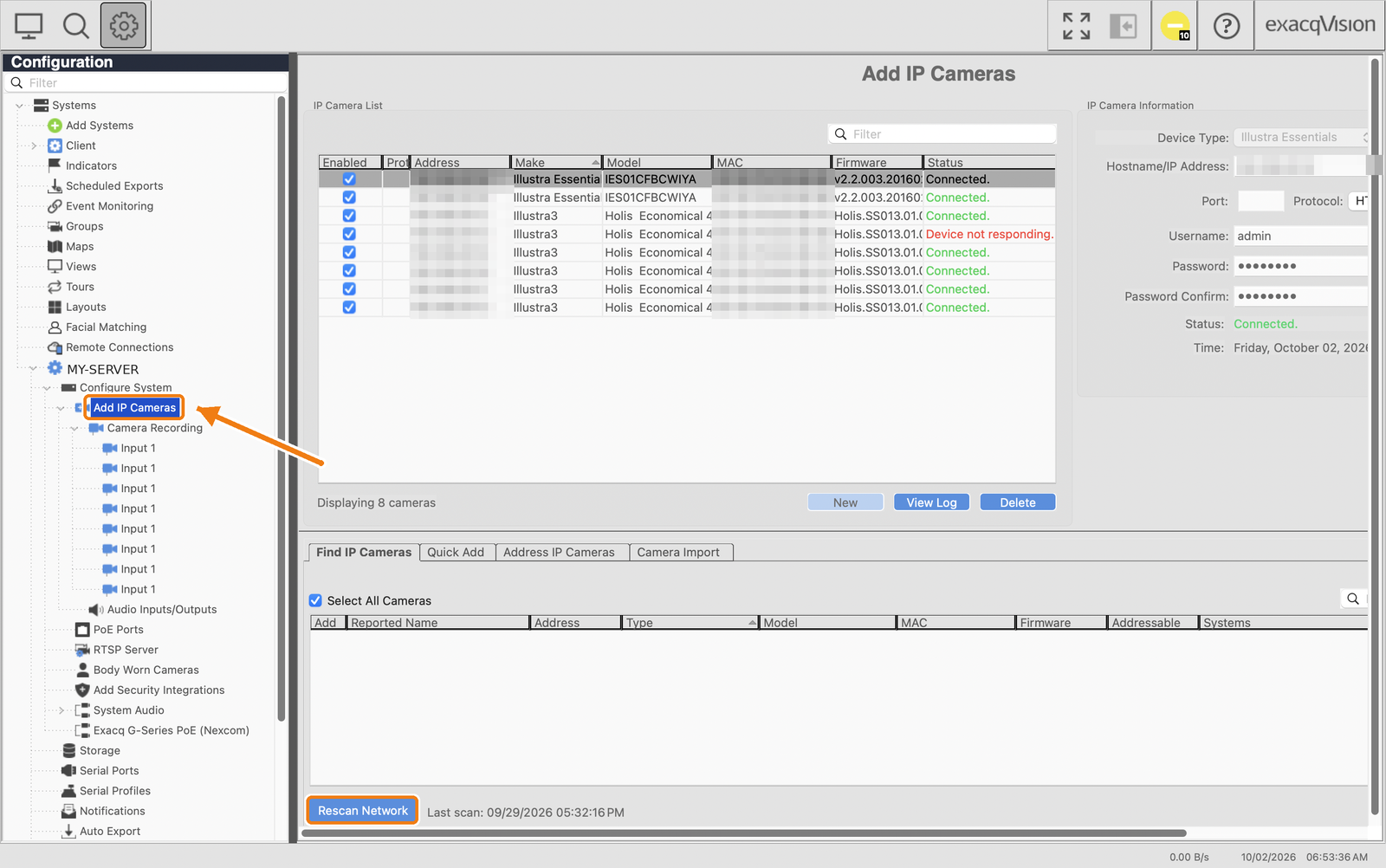
Task: Select the Maps icon in the tree
Action: tap(55, 246)
